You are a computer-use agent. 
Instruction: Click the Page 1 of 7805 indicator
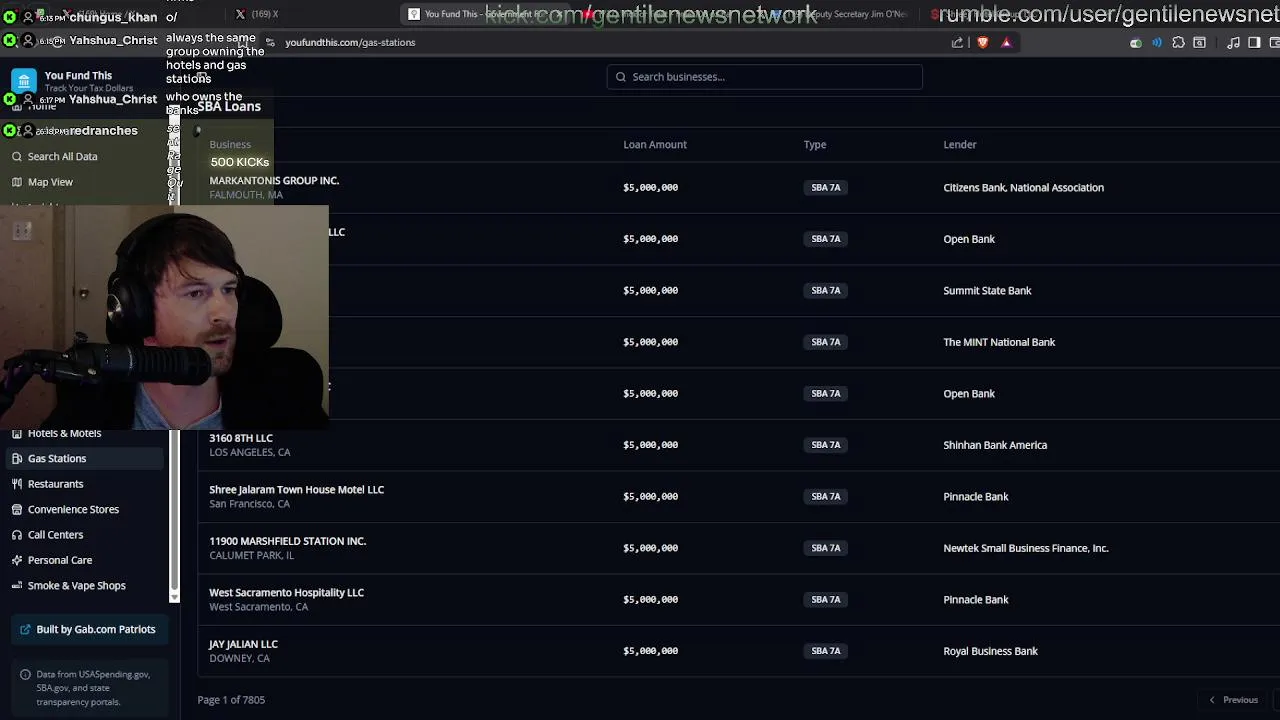point(231,700)
